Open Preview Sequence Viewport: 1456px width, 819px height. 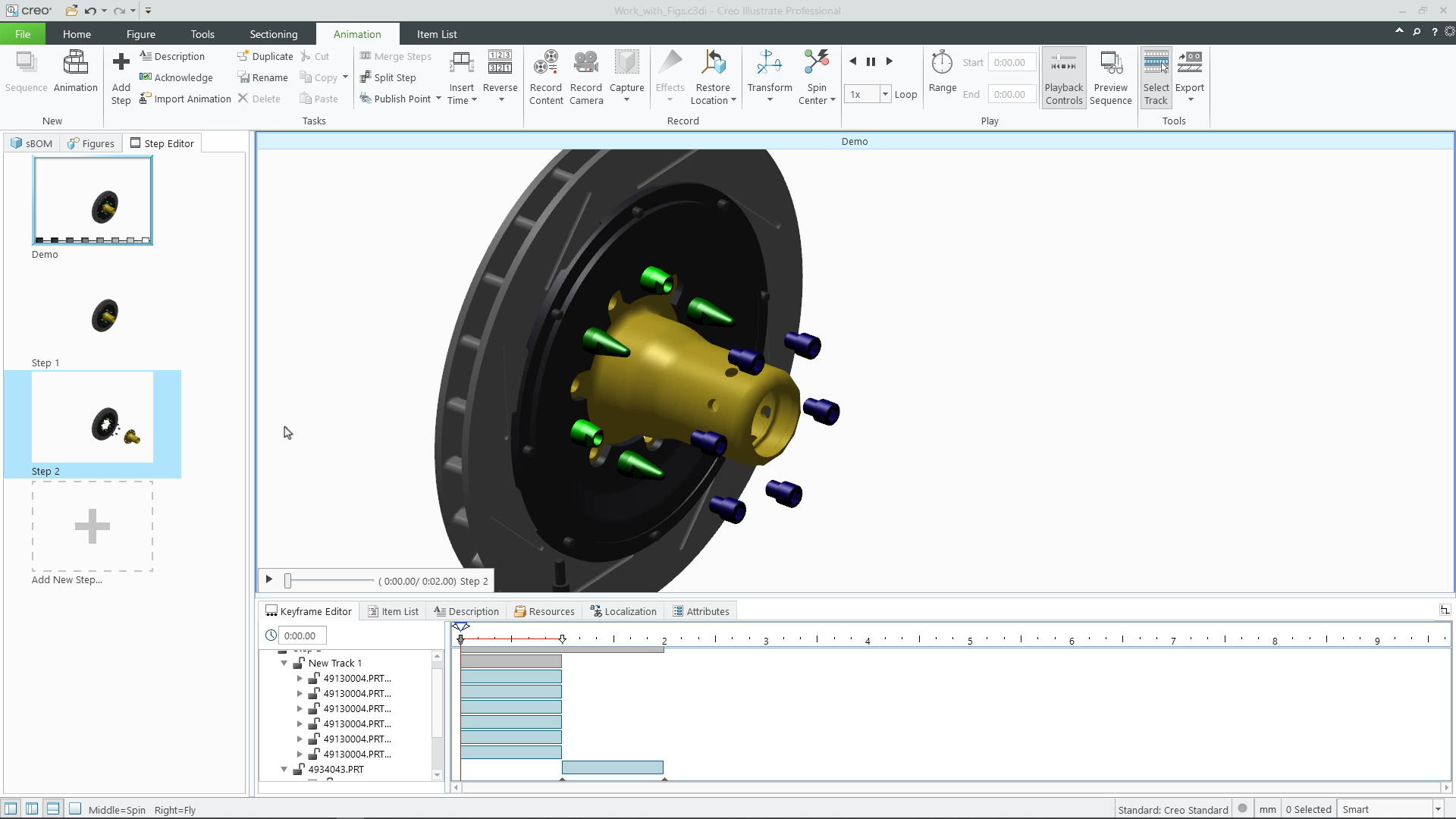[1110, 77]
